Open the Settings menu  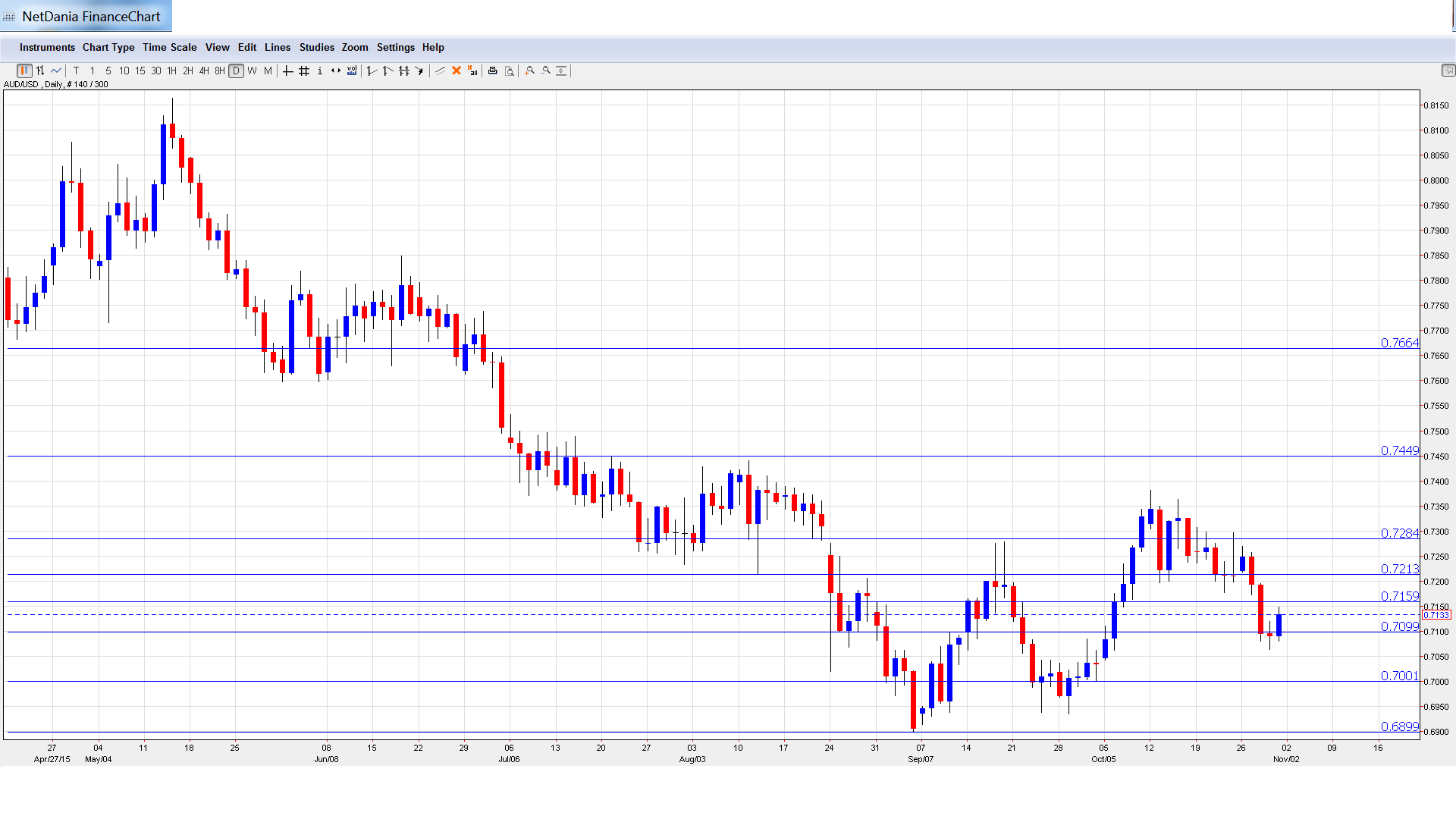point(395,47)
